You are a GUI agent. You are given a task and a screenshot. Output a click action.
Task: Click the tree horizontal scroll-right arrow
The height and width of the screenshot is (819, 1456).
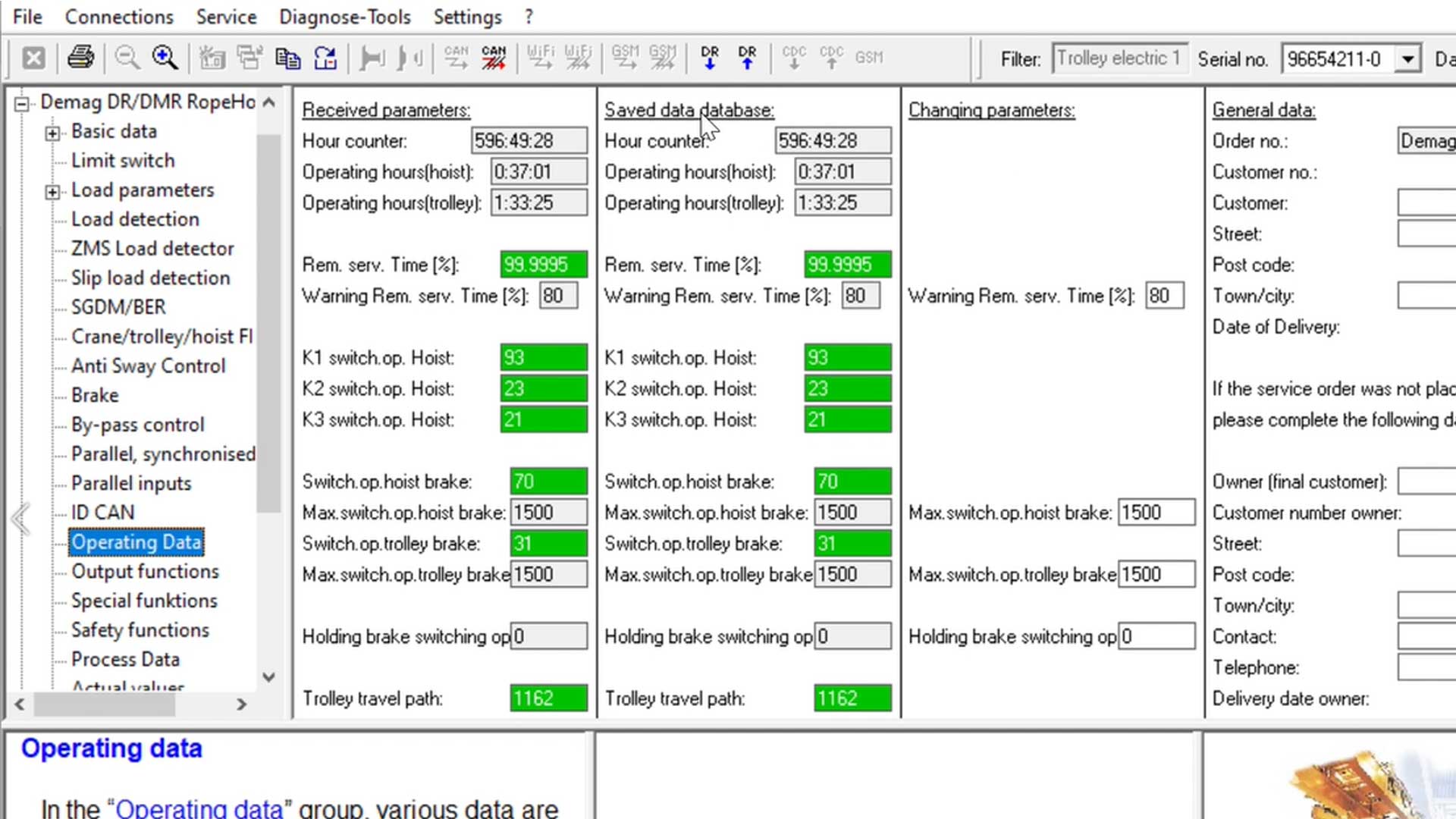coord(241,704)
